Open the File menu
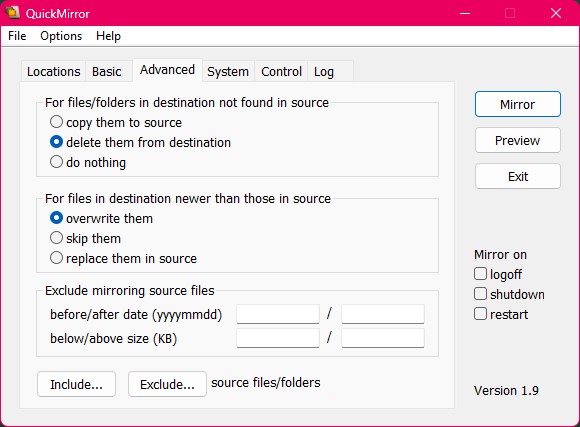This screenshot has height=427, width=580. click(x=17, y=36)
